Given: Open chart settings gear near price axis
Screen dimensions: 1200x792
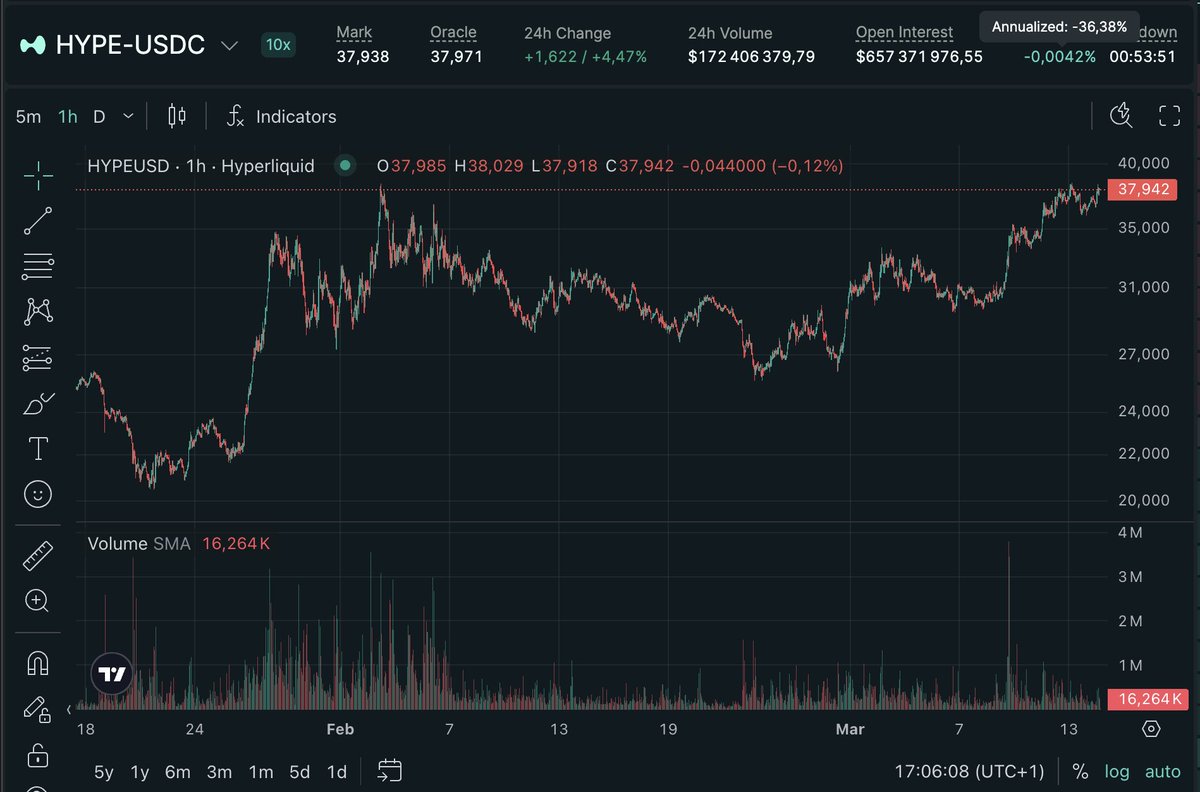Looking at the screenshot, I should coord(1151,728).
